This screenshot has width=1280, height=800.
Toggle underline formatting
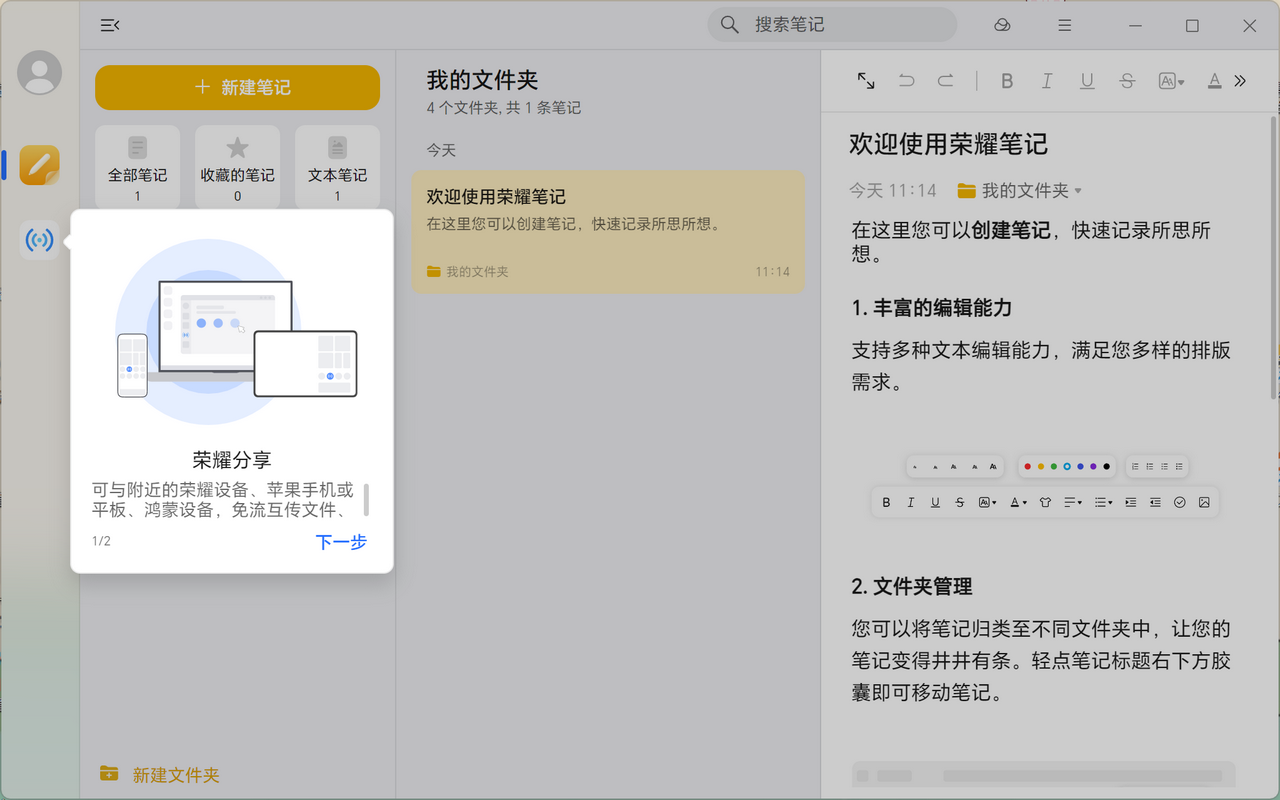(x=1087, y=81)
